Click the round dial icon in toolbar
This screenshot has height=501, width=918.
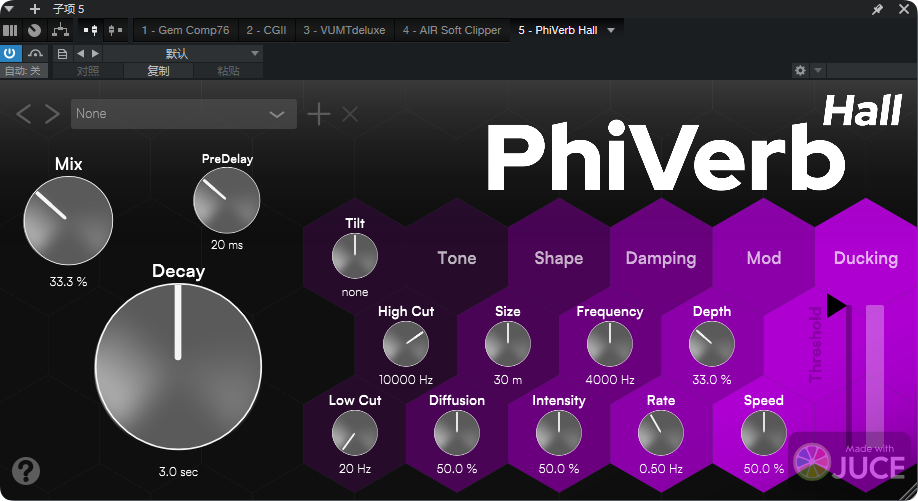click(35, 30)
